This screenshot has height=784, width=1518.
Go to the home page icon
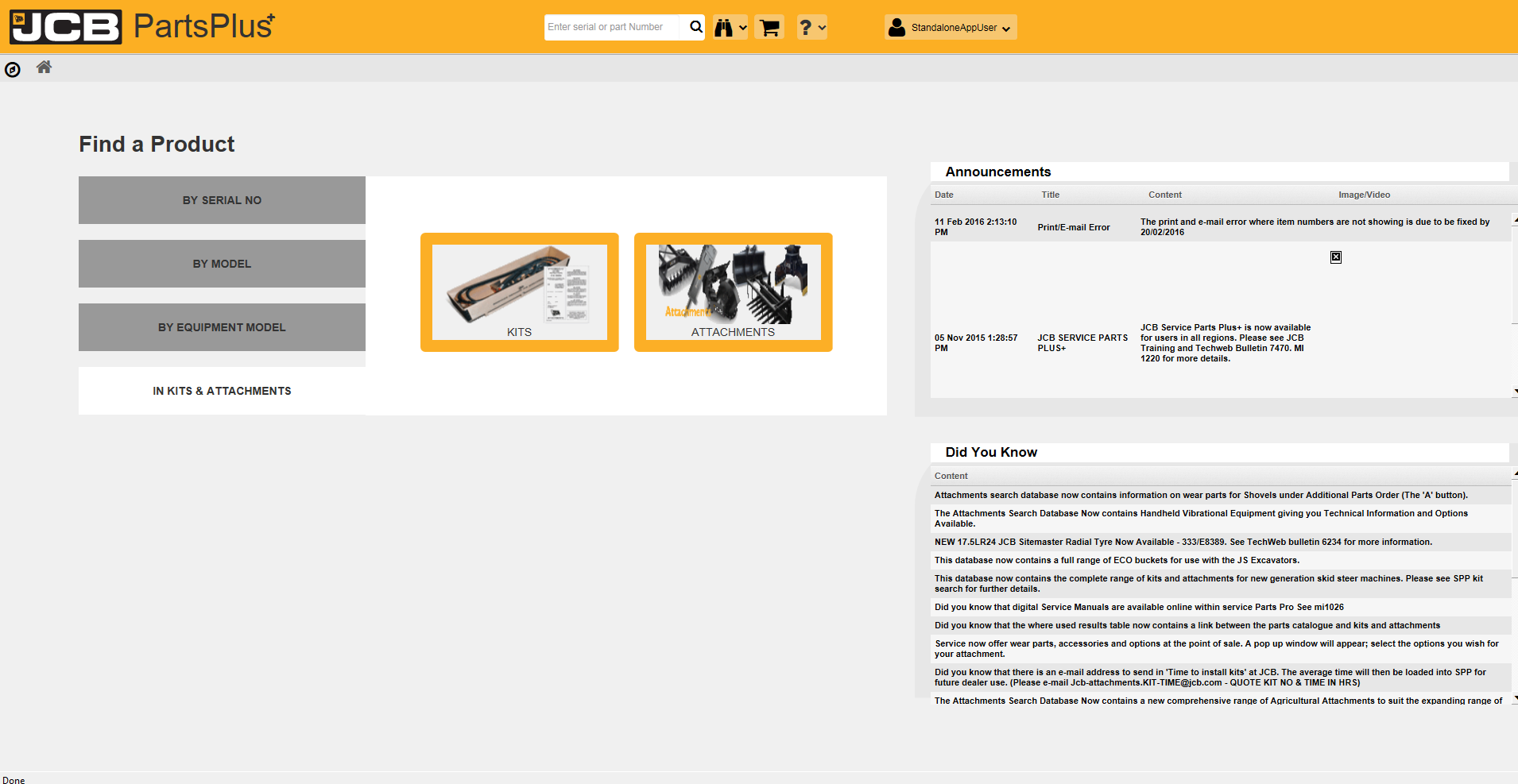tap(44, 68)
